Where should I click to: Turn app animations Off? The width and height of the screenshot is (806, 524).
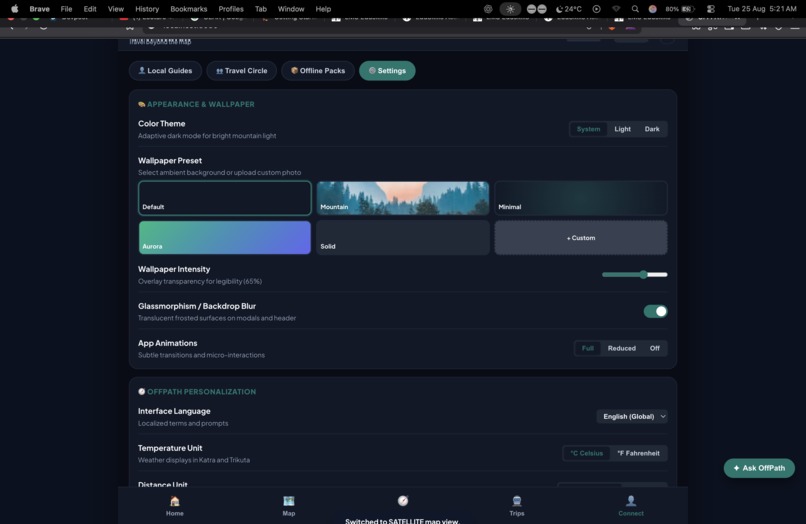tap(654, 348)
